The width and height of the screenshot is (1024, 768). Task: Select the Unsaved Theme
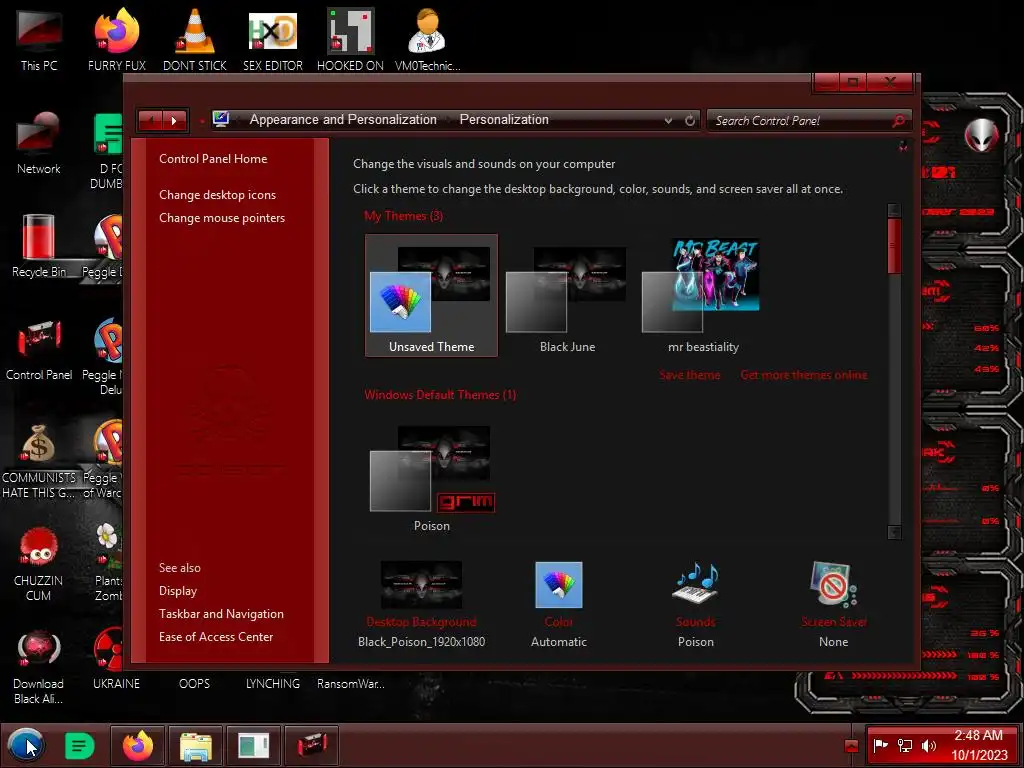[431, 296]
